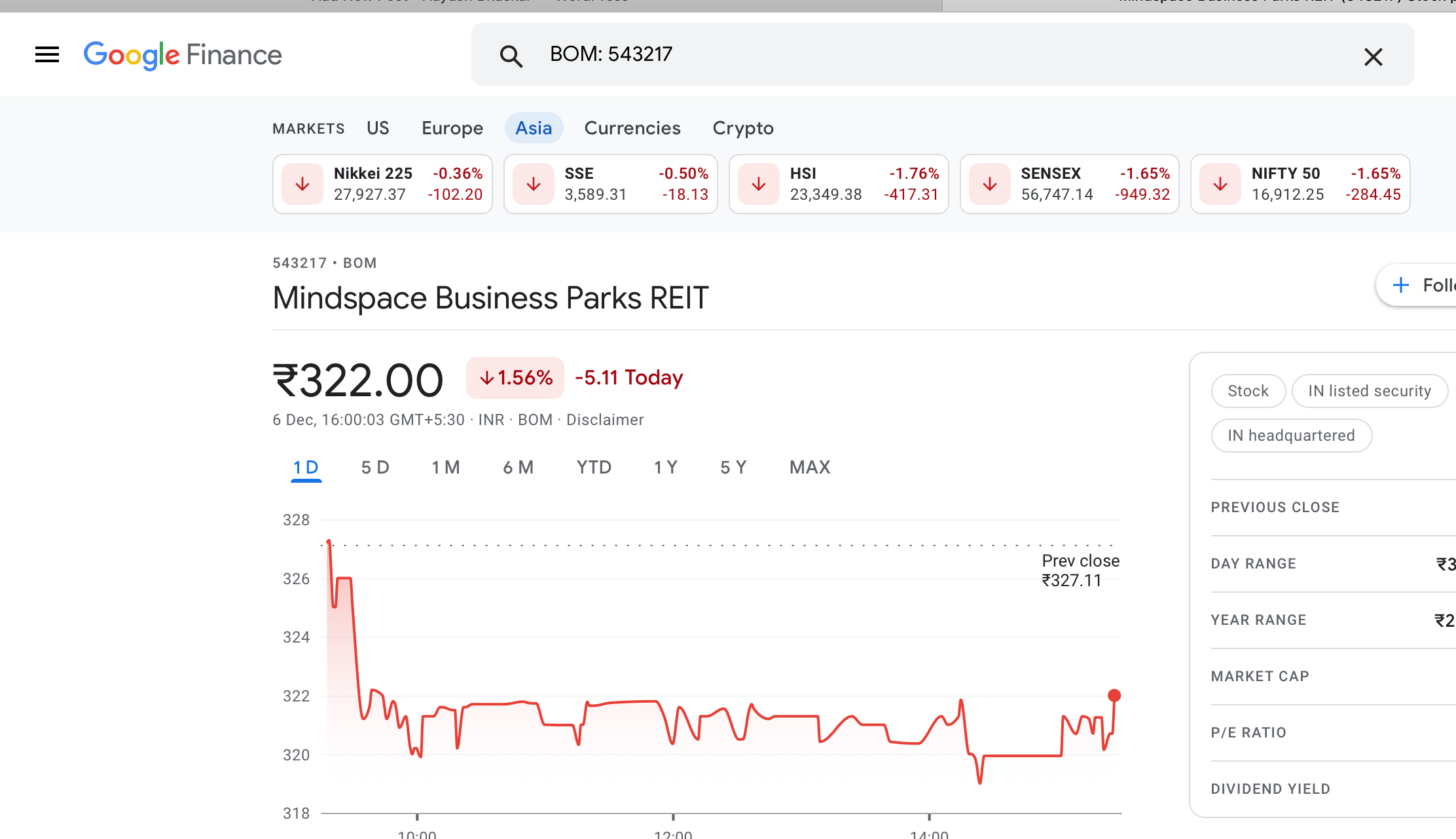Image resolution: width=1456 pixels, height=839 pixels.
Task: Click the Google Finance logo
Action: tap(183, 55)
